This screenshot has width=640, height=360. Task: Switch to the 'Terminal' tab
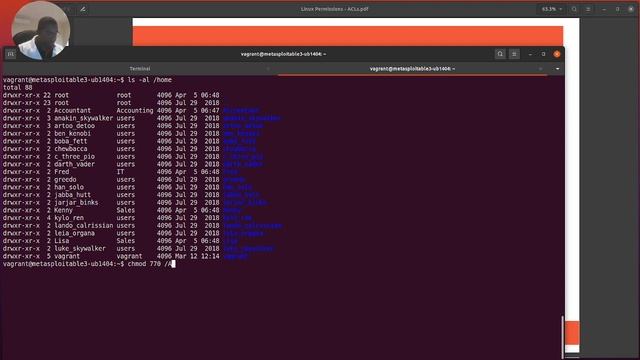click(x=140, y=69)
